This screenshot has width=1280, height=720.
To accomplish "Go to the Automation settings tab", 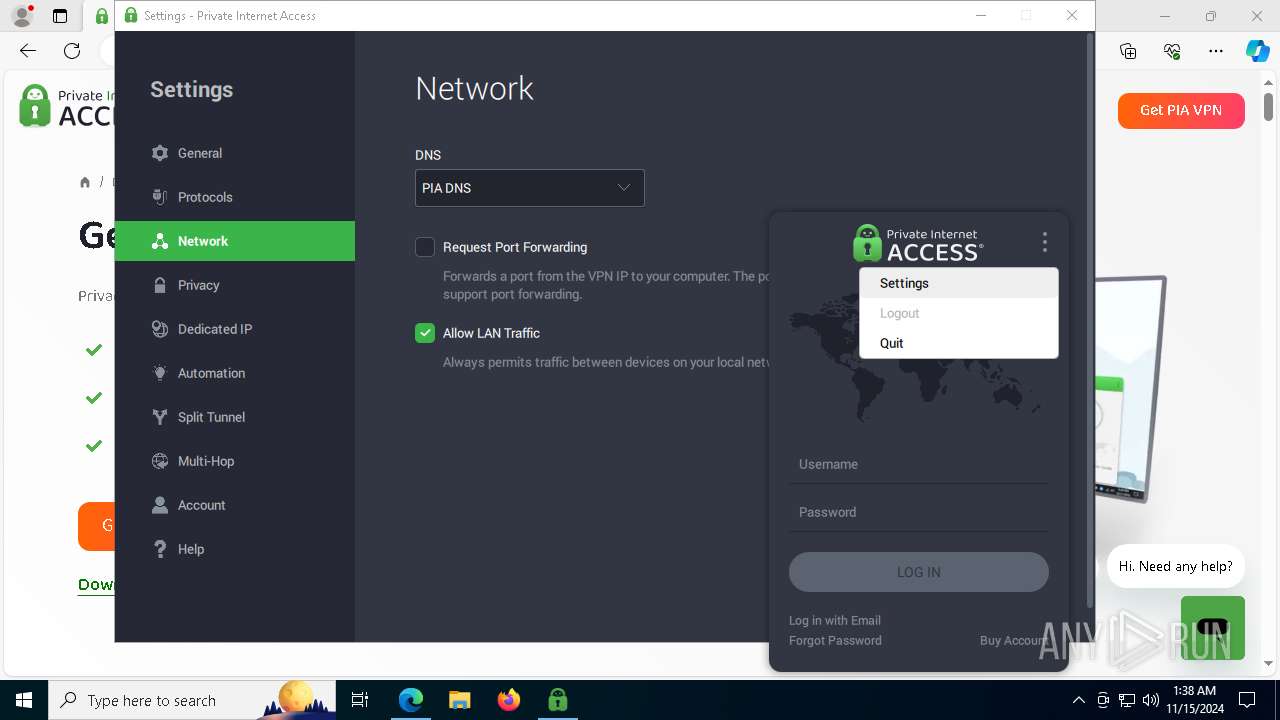I will pyautogui.click(x=235, y=373).
